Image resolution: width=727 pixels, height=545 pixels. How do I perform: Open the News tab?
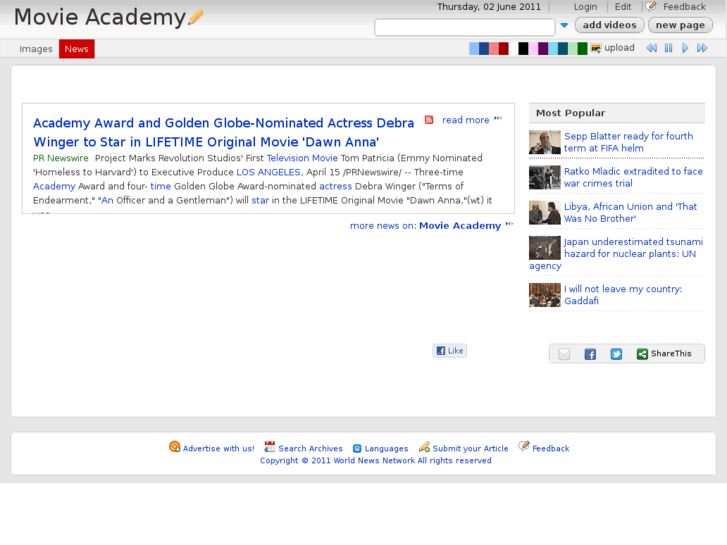point(77,49)
